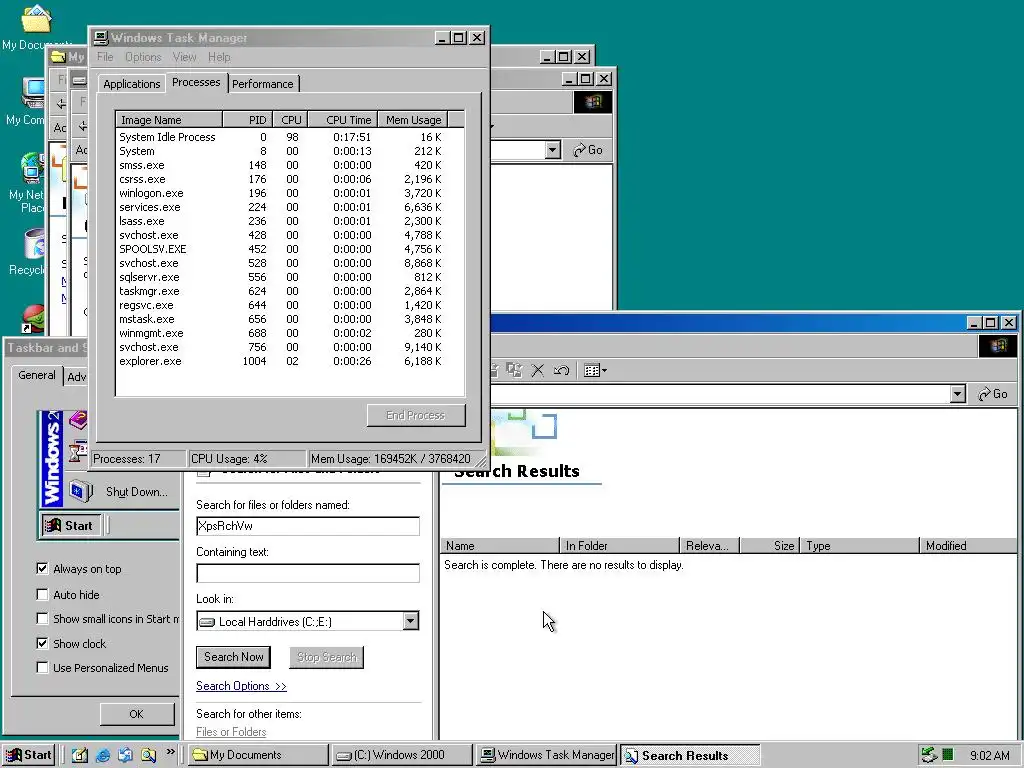
Task: Enable the Auto hide checkbox
Action: pyautogui.click(x=42, y=594)
